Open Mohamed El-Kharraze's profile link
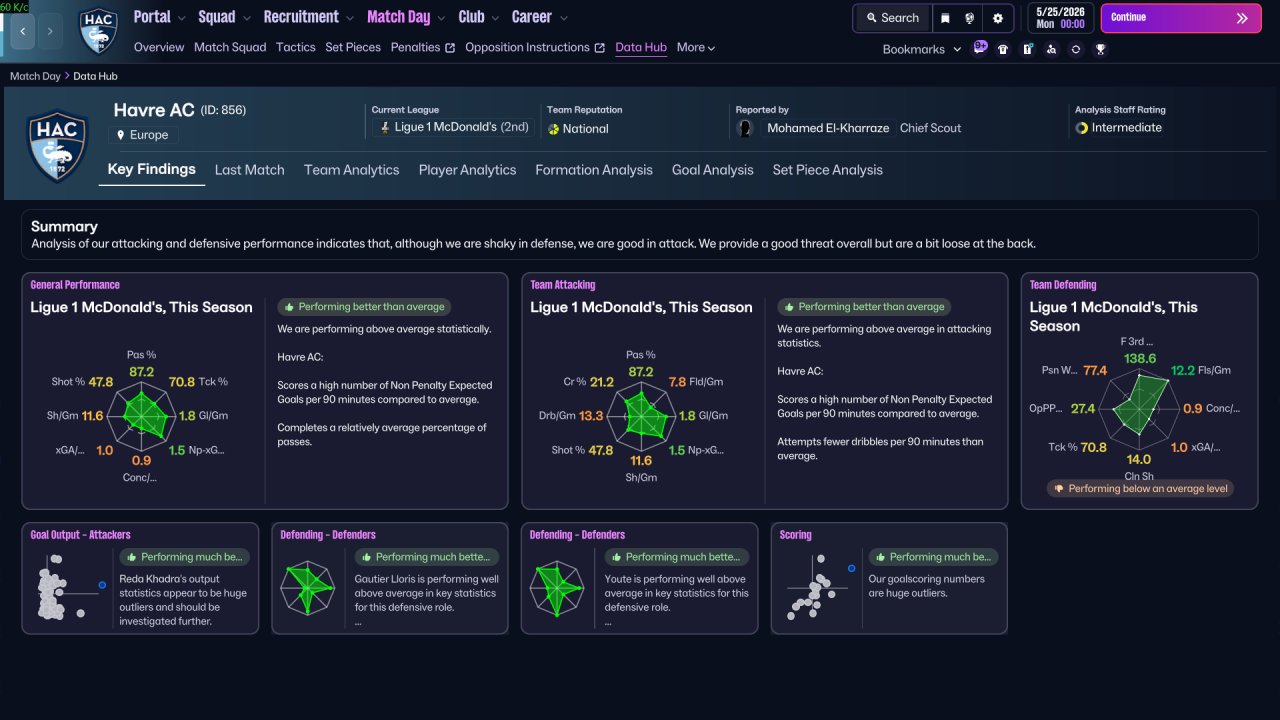The width and height of the screenshot is (1280, 720). [x=828, y=128]
